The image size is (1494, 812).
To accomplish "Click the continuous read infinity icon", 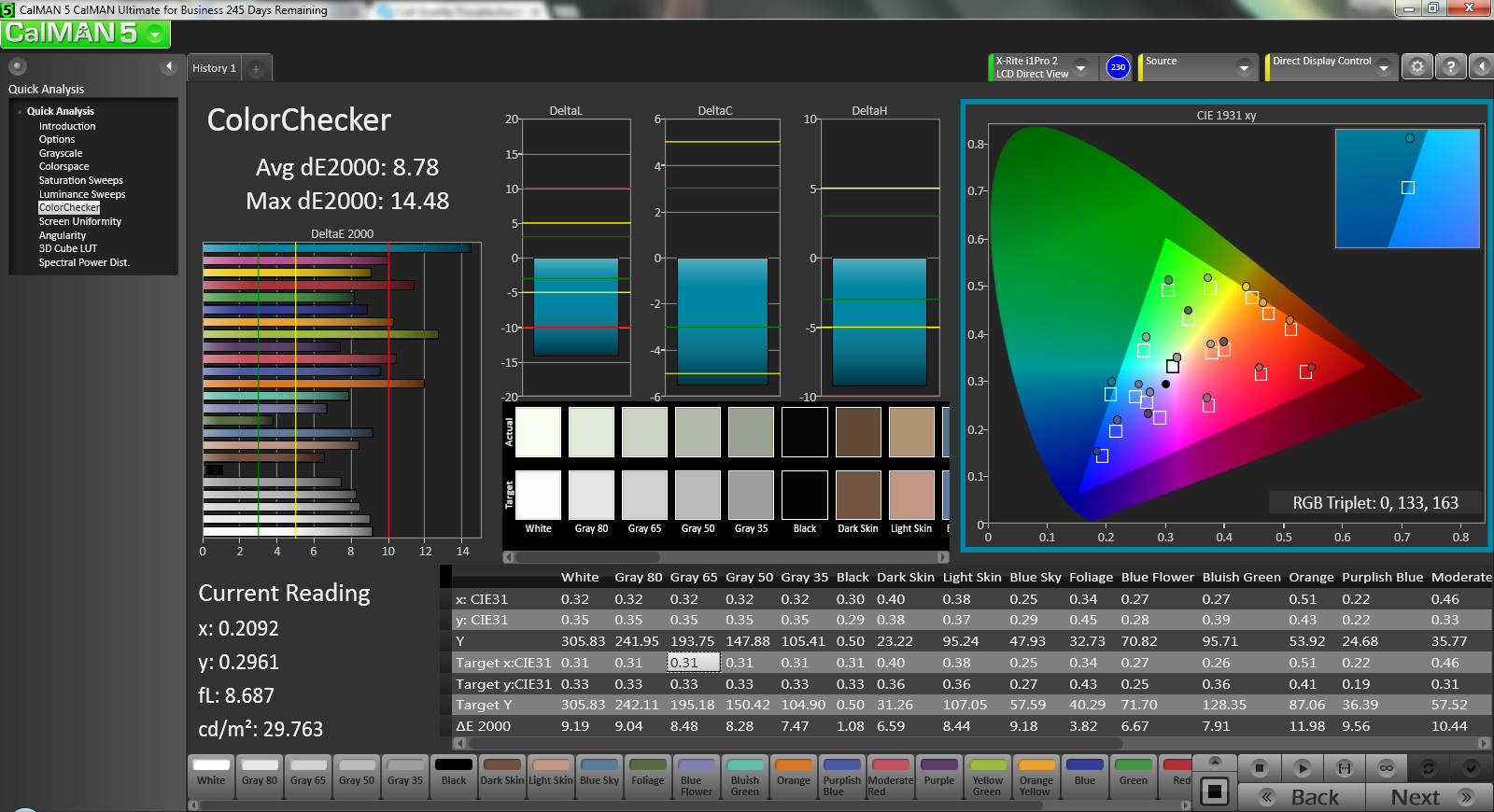I will point(1386,768).
